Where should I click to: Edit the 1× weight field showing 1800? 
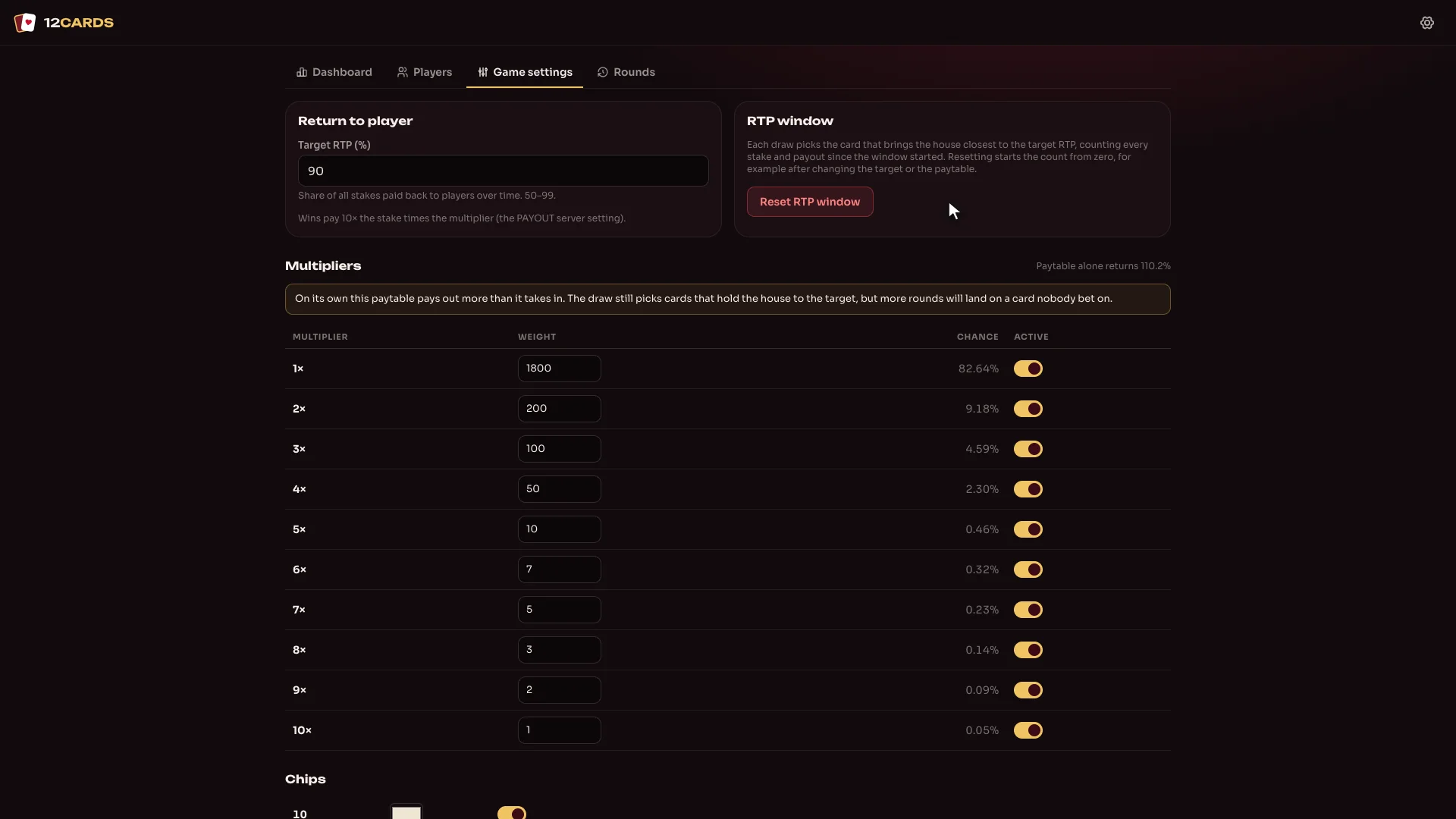click(x=560, y=369)
